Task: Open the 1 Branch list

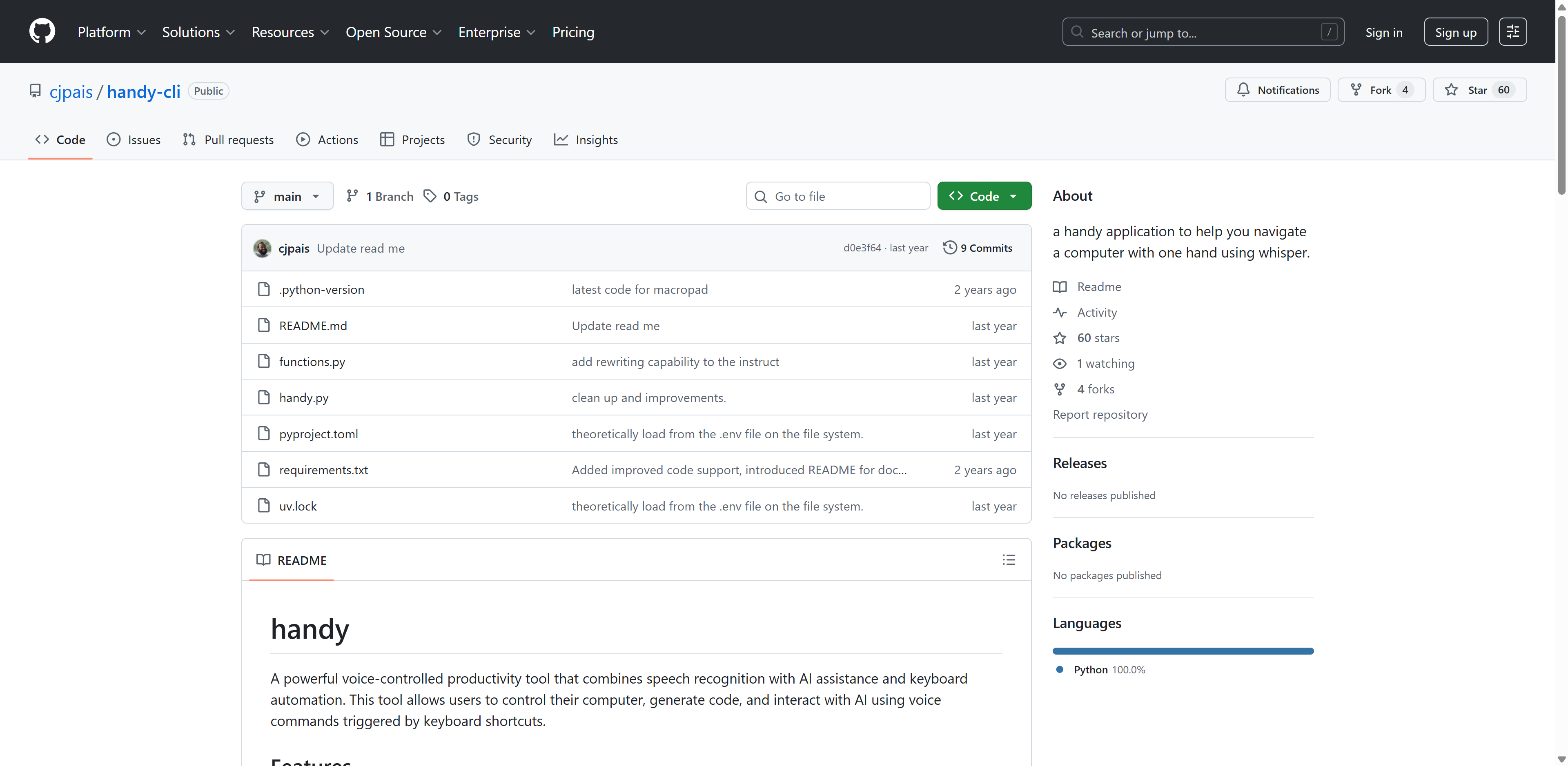Action: point(380,197)
